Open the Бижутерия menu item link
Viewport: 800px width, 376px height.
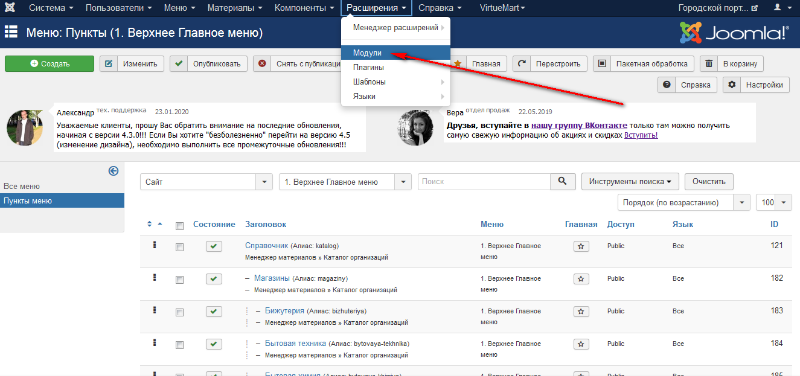pos(285,310)
